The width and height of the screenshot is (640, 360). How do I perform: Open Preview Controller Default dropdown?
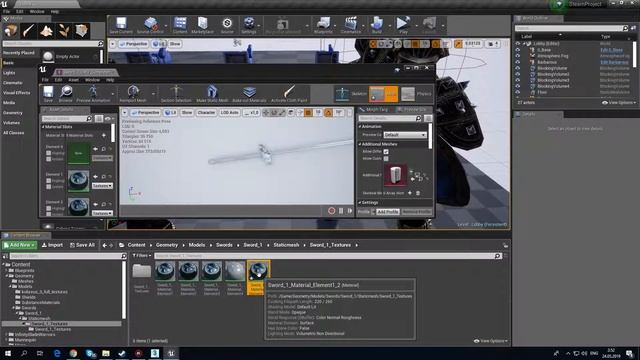pos(405,135)
